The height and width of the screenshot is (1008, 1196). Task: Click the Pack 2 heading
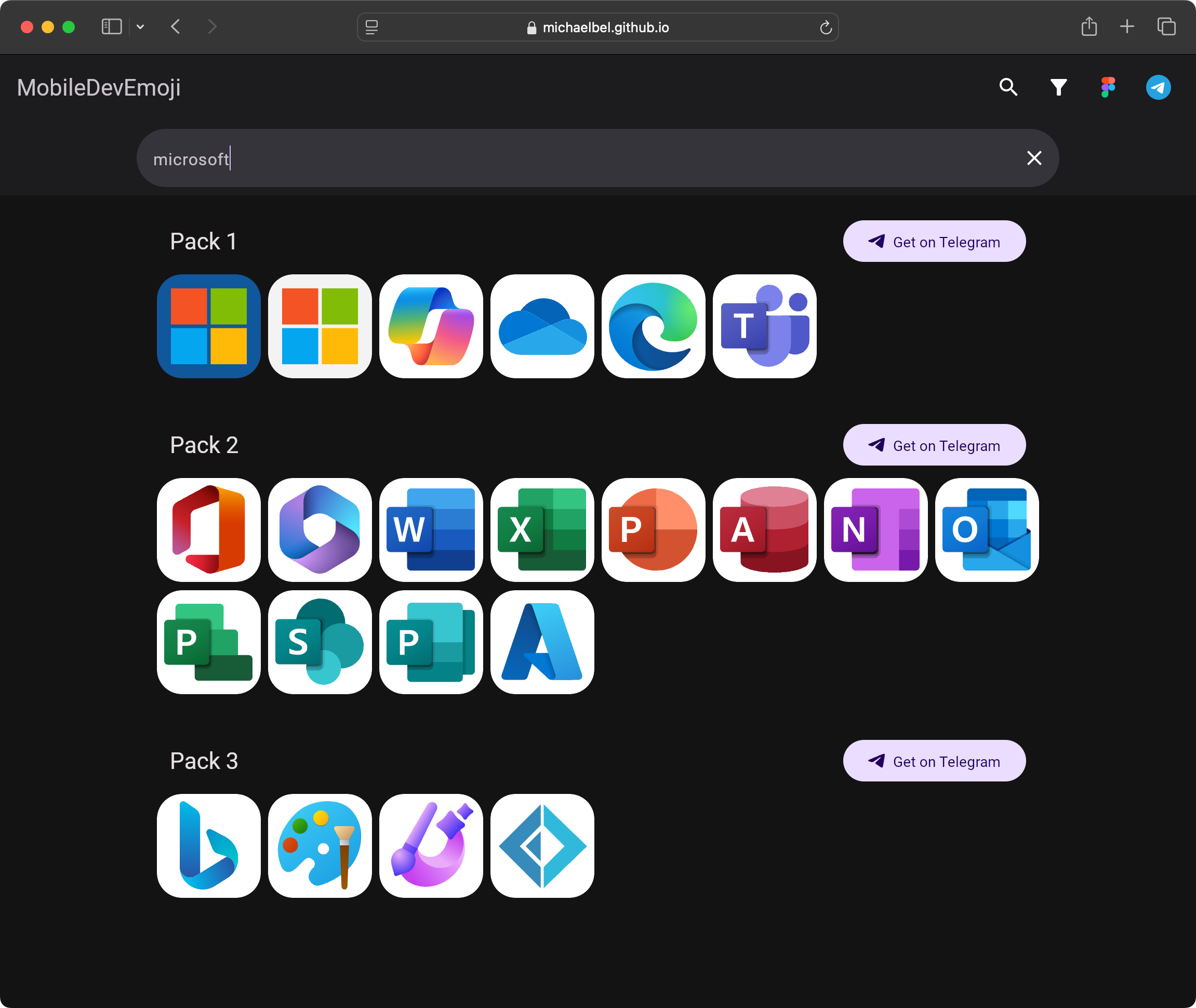click(204, 445)
